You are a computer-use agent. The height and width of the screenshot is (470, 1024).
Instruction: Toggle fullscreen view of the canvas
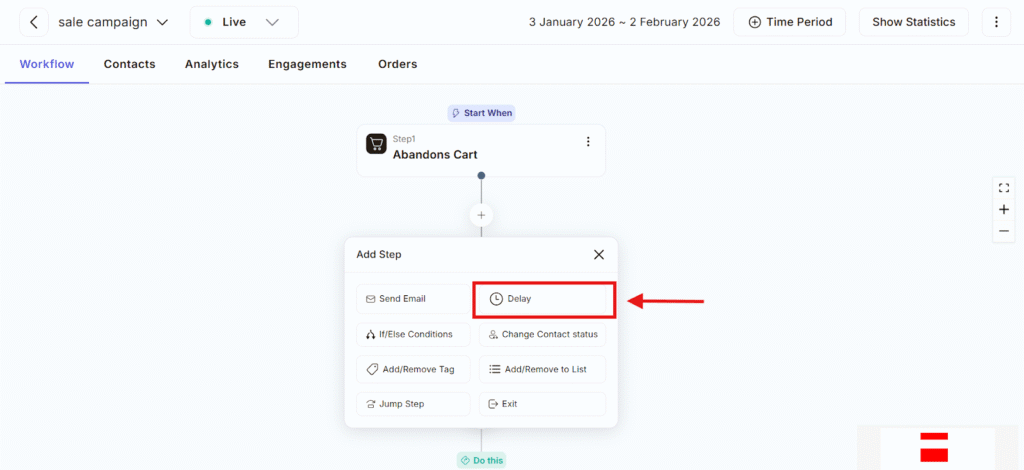(x=1004, y=188)
